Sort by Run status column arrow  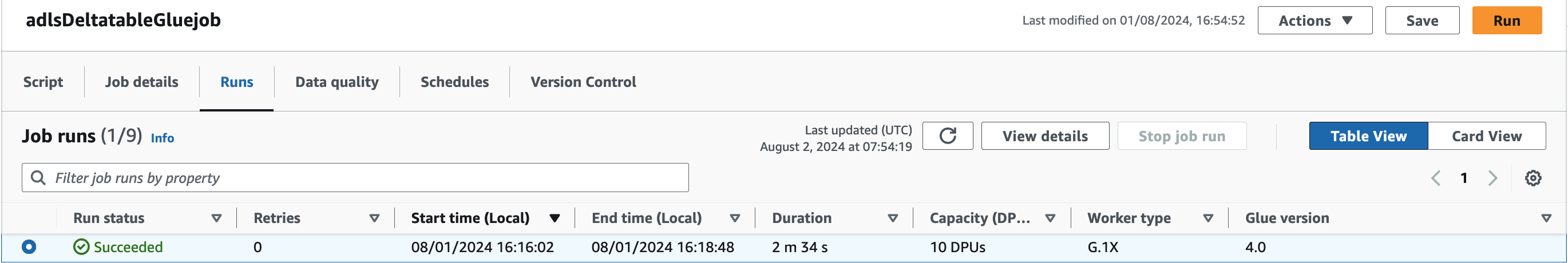216,218
